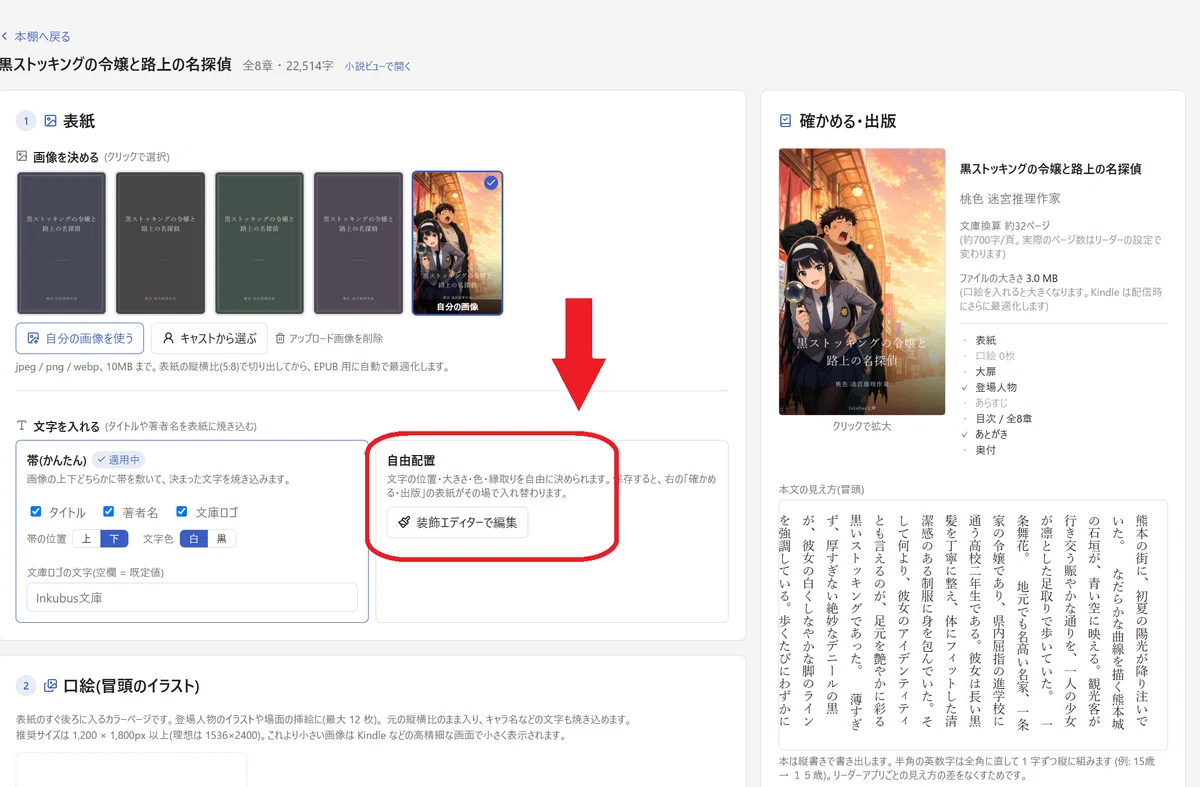Go back via 本棚へ戻る link
This screenshot has height=787, width=1200.
tap(35, 36)
